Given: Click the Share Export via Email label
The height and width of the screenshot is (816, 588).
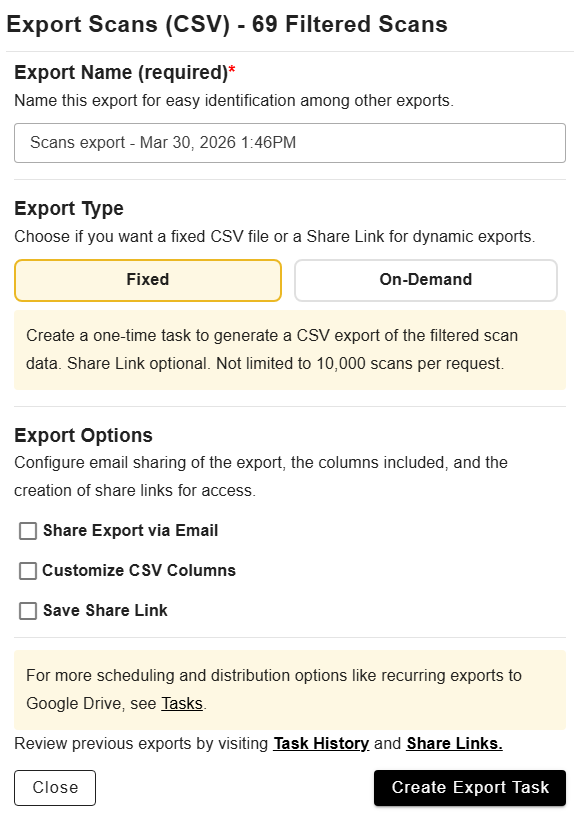Looking at the screenshot, I should click(x=130, y=531).
